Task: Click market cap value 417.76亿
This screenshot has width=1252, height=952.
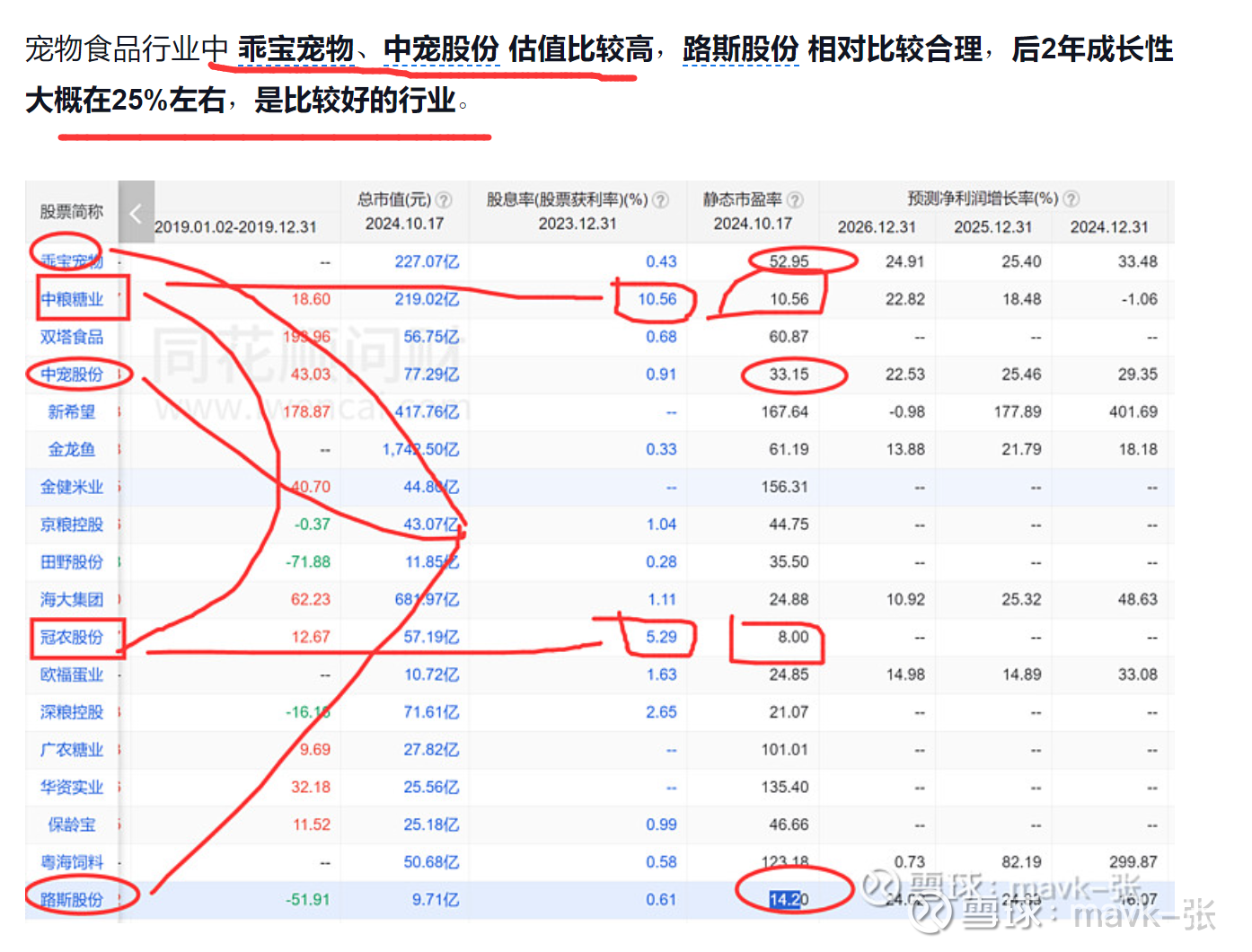Action: tap(427, 412)
